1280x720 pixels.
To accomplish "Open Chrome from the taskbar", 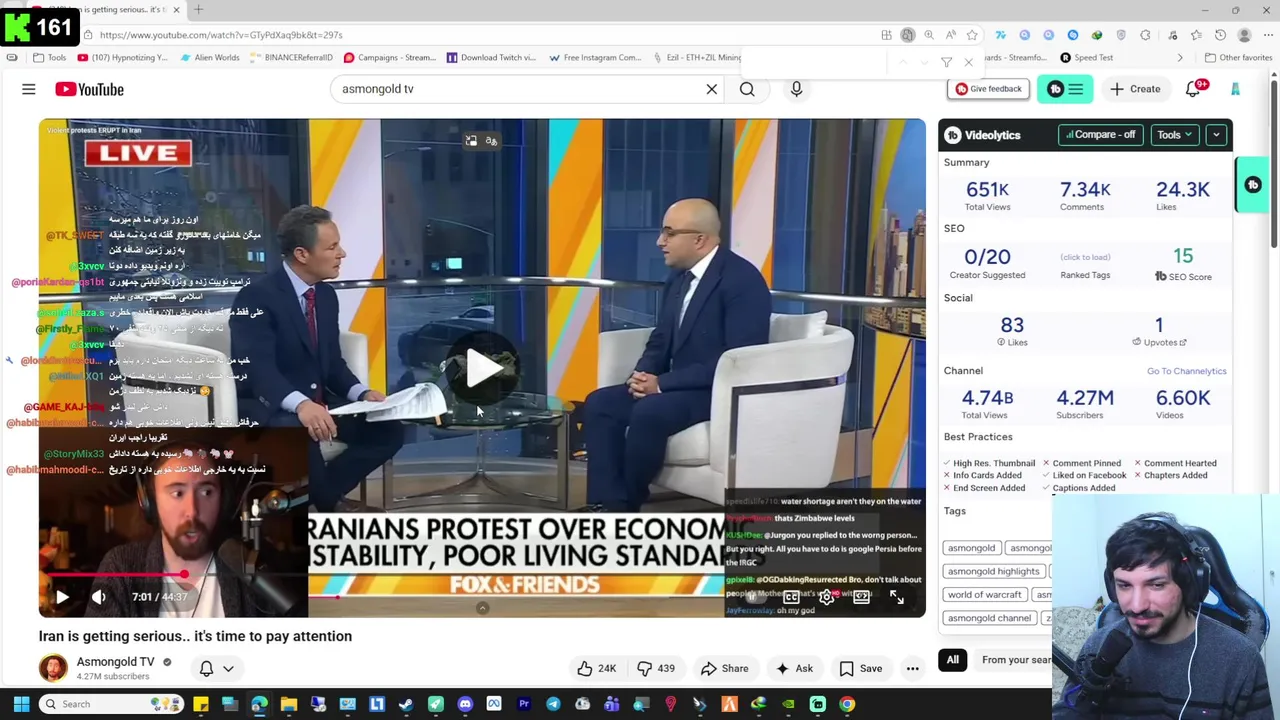I will (847, 704).
